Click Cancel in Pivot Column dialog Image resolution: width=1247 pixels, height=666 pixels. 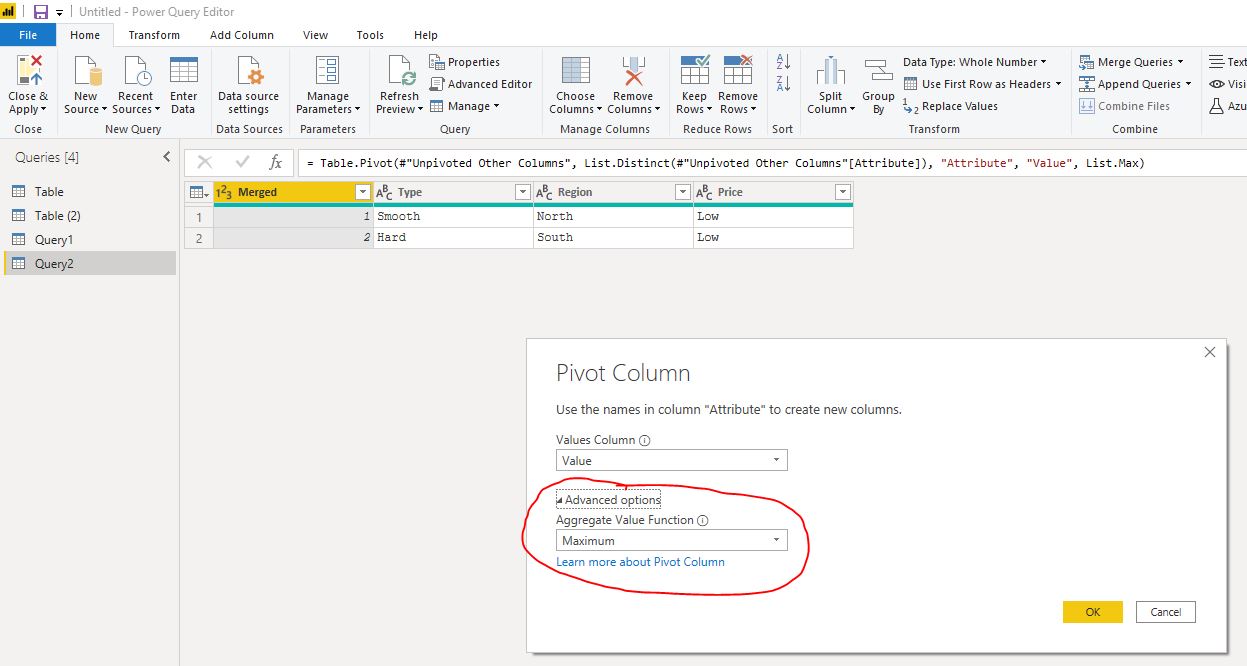(1166, 612)
